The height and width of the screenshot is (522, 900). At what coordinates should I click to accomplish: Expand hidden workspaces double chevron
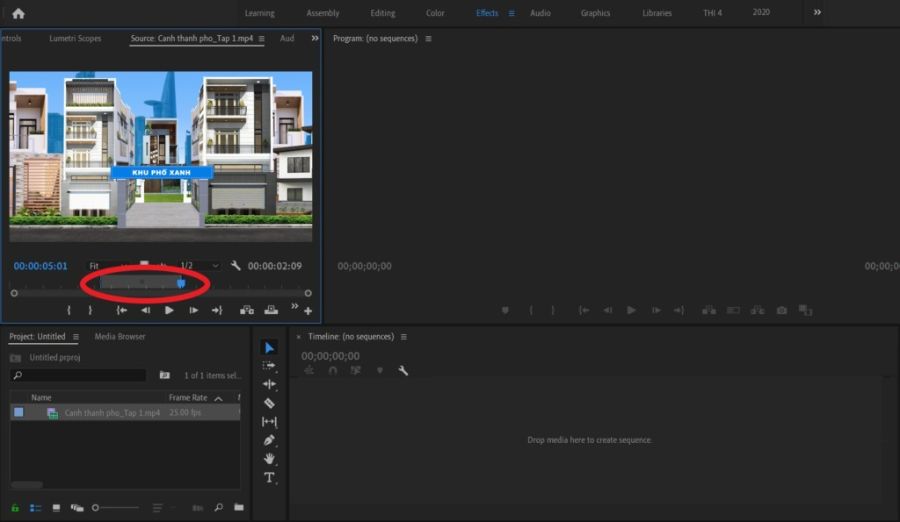tap(817, 12)
